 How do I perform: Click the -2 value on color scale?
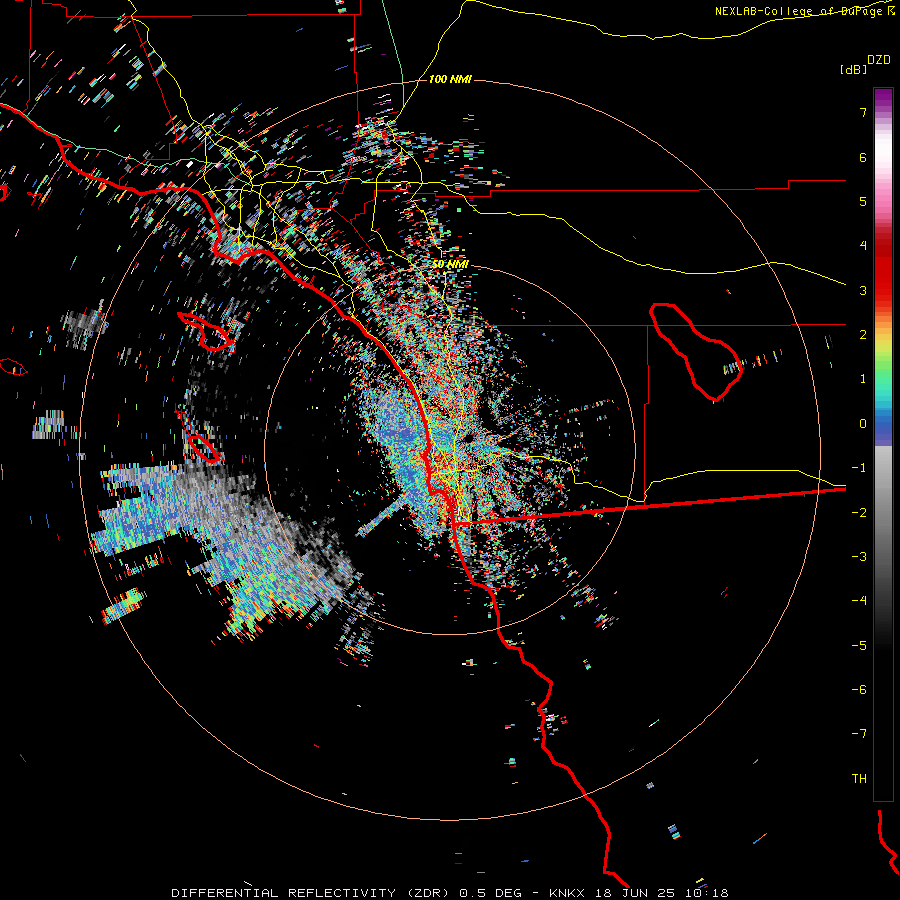tap(859, 513)
